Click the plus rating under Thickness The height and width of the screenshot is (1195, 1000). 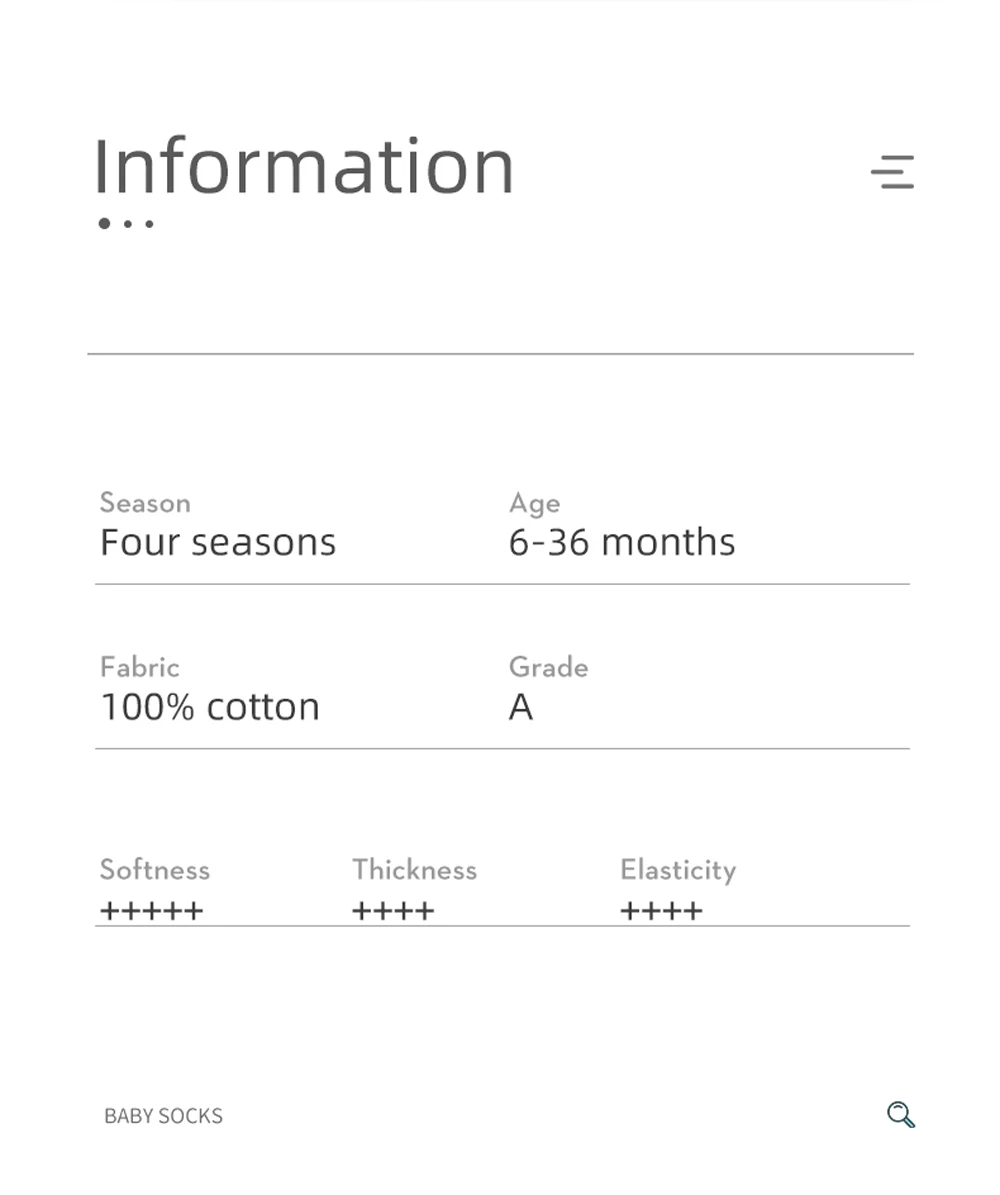tap(393, 911)
